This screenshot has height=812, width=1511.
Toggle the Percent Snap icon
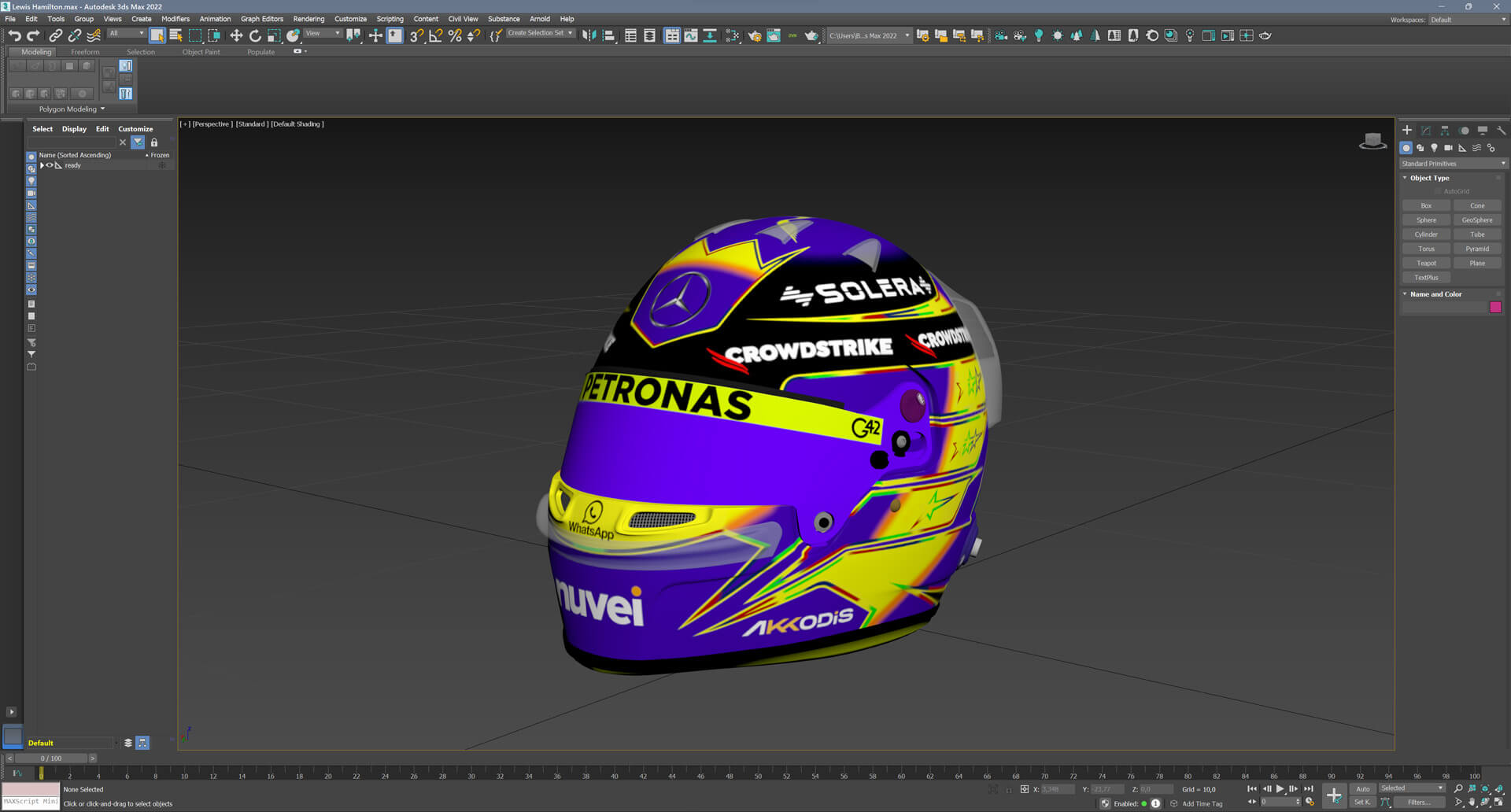(x=455, y=35)
